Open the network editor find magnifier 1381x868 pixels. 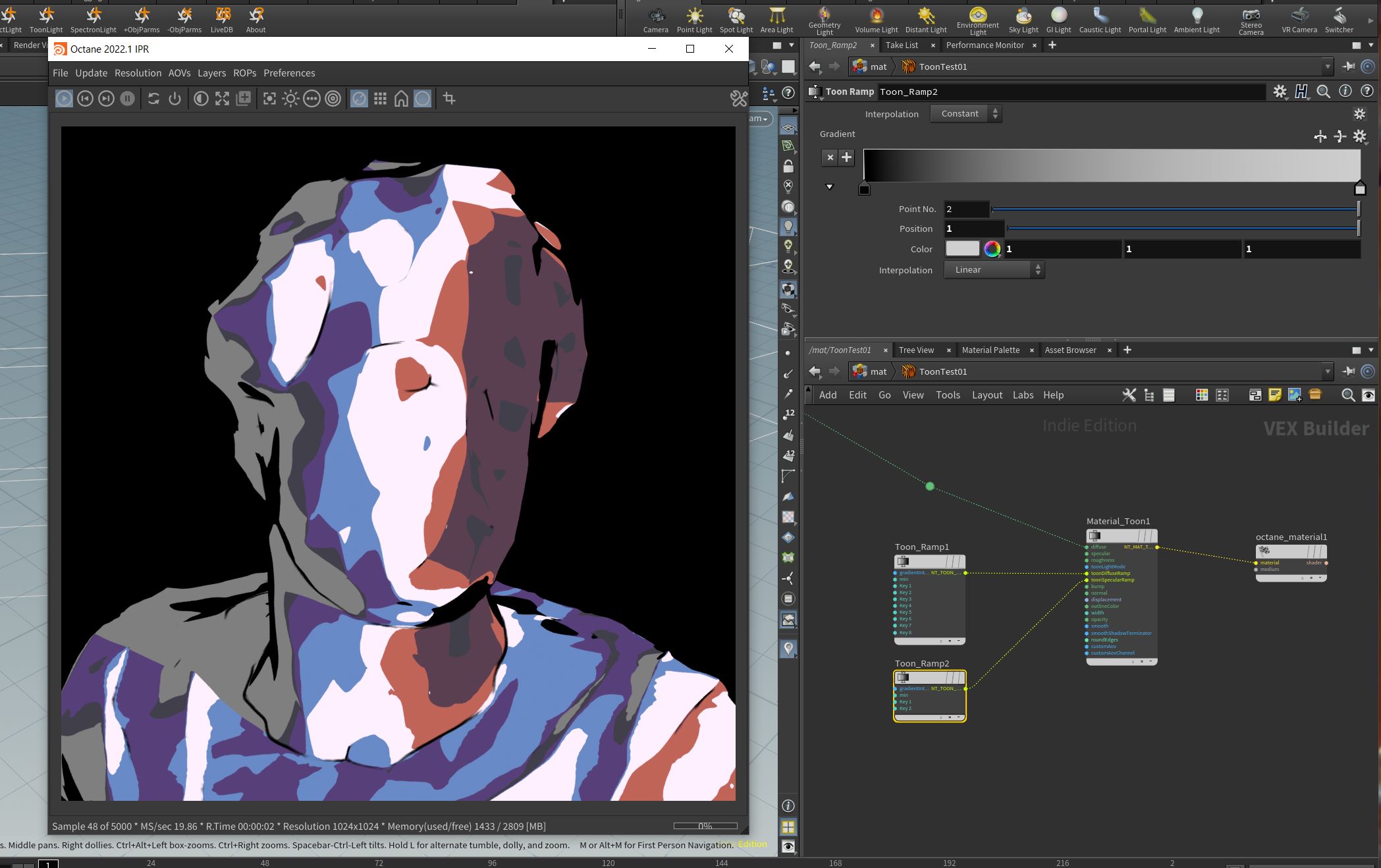tap(1347, 395)
